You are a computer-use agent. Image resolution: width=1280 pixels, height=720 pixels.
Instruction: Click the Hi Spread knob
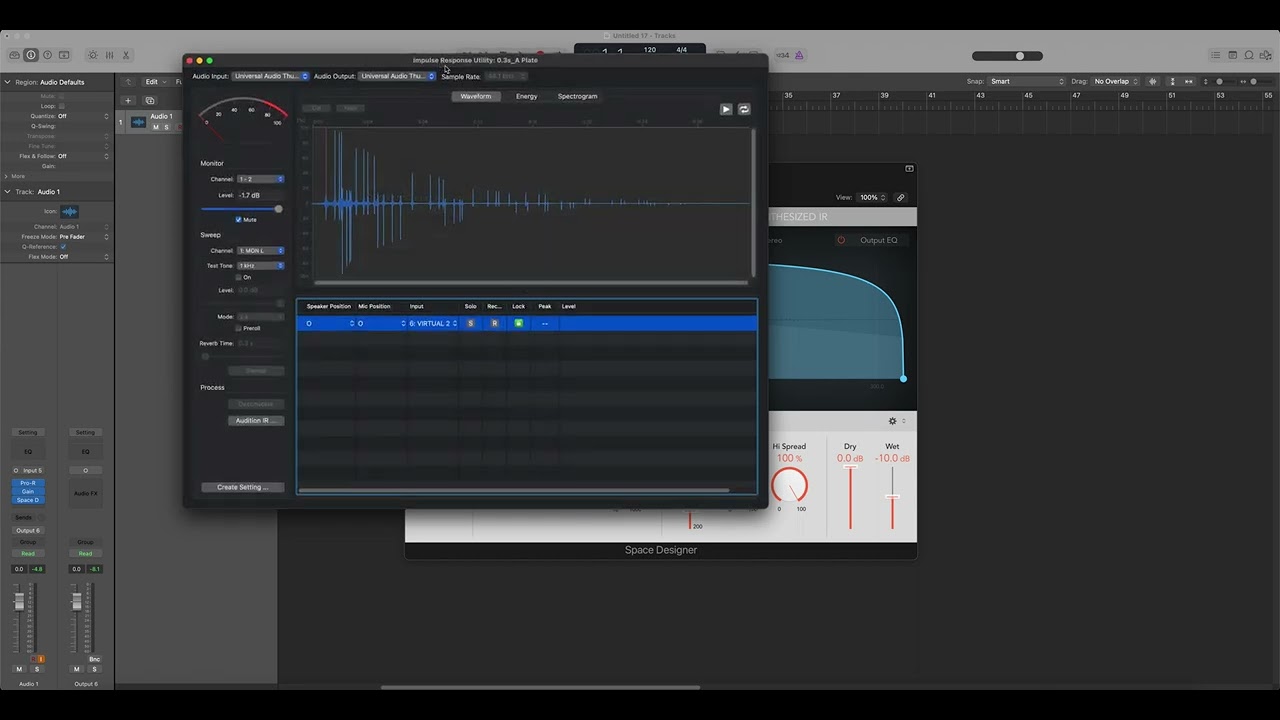pyautogui.click(x=789, y=485)
